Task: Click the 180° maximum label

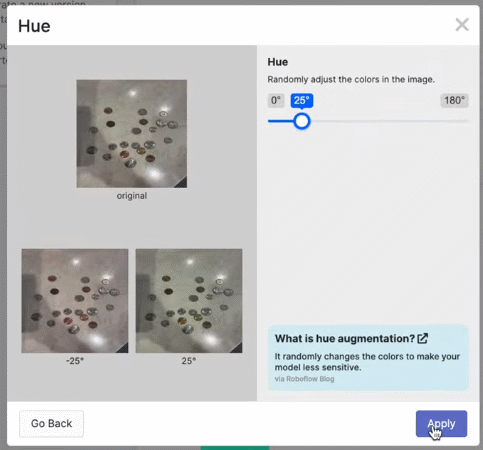Action: pos(454,100)
